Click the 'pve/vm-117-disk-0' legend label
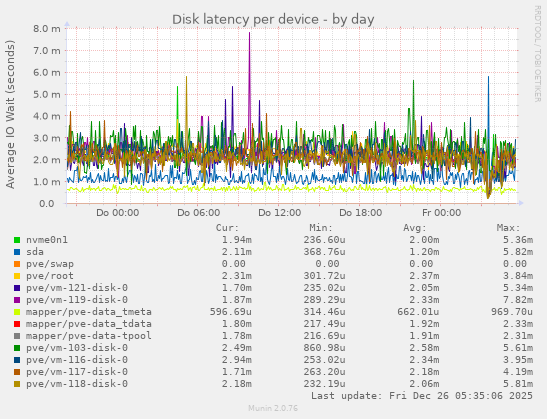 coord(77,372)
